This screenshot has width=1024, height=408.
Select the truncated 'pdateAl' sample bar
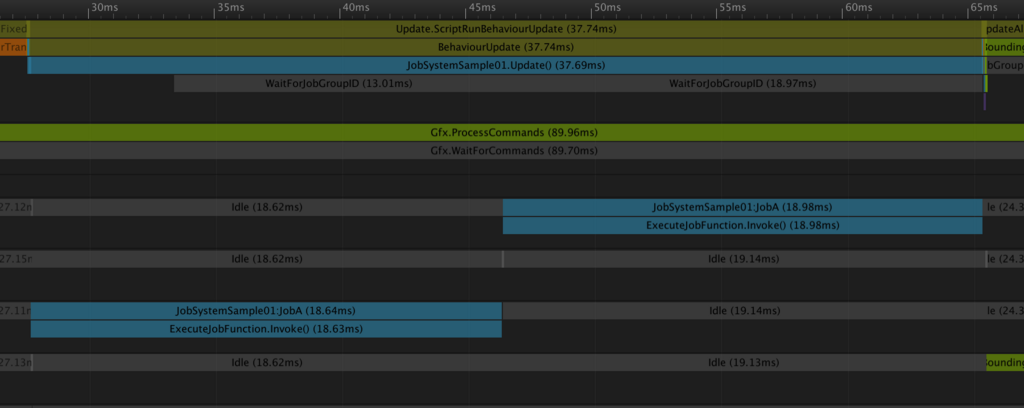(x=1003, y=29)
